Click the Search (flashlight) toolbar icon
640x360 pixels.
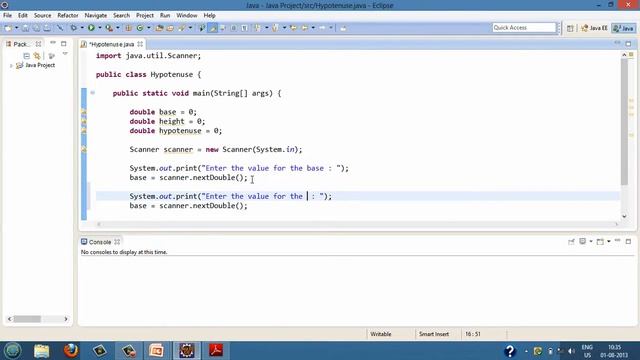182,28
